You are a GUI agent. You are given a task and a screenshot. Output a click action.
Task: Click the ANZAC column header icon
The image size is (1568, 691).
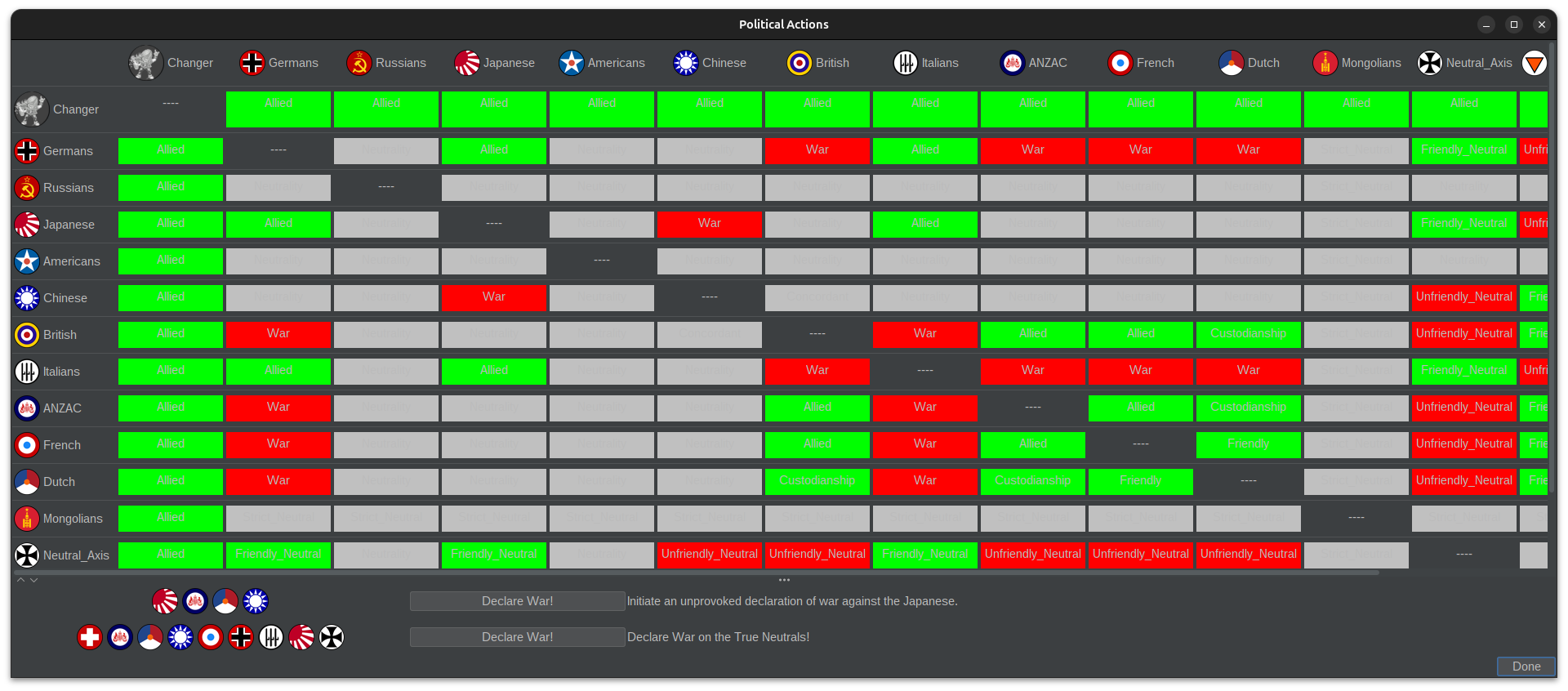coord(1013,63)
